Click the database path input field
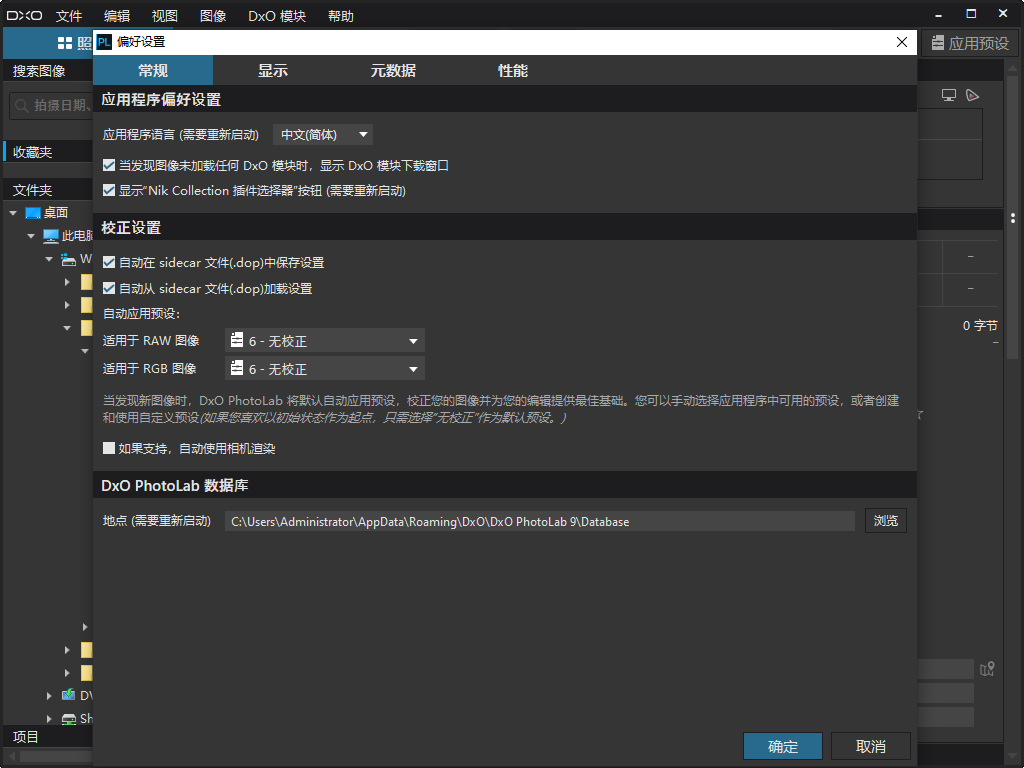This screenshot has width=1024, height=768. click(x=540, y=520)
